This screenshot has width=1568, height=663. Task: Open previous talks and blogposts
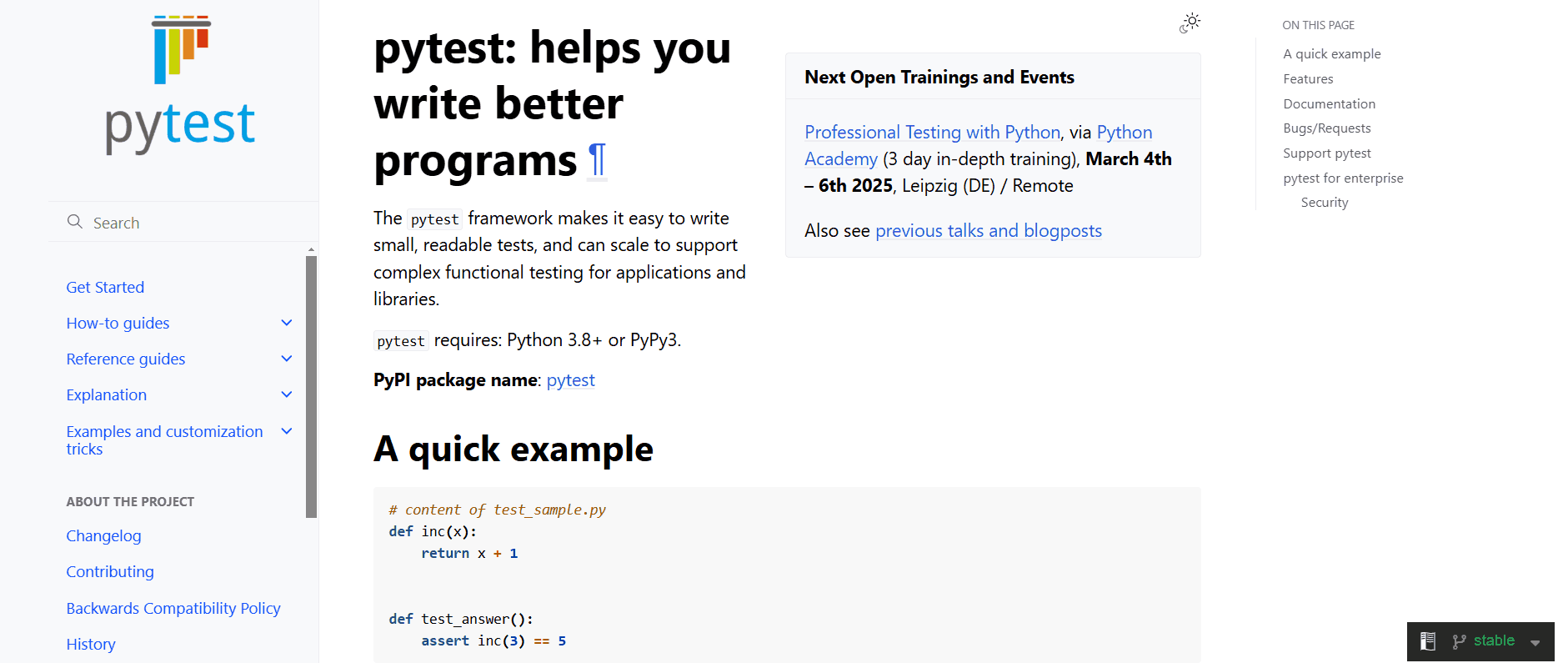click(x=988, y=230)
